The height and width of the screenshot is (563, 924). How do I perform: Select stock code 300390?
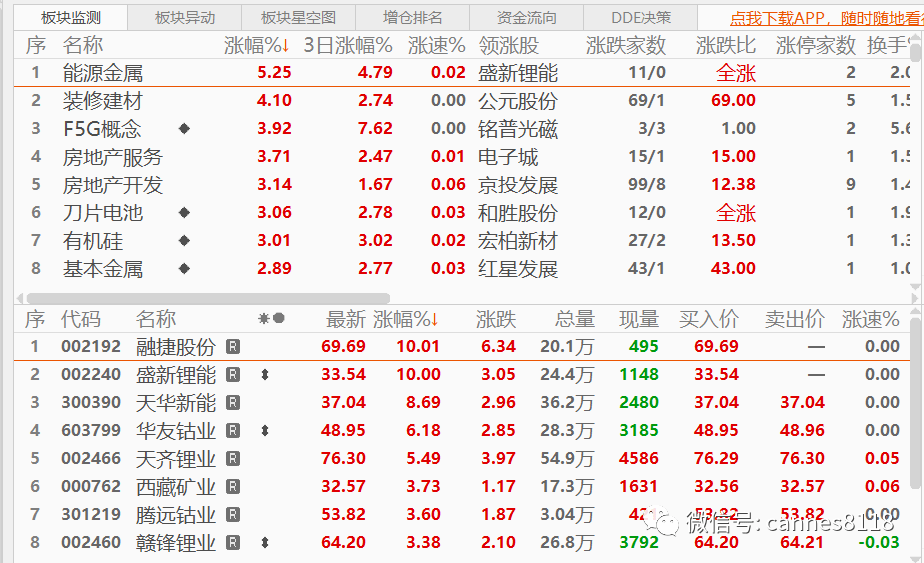[x=91, y=403]
